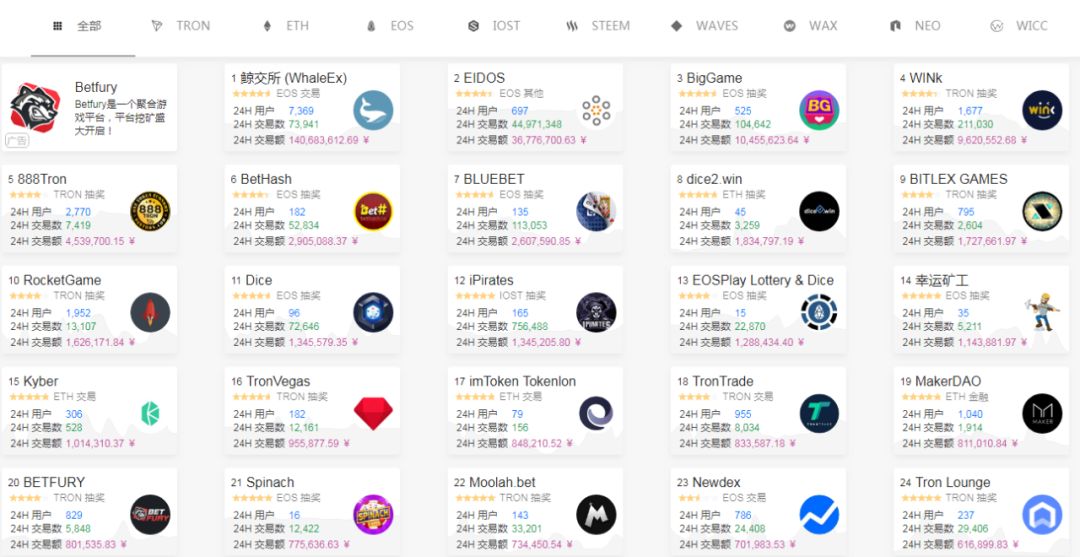Screen dimensions: 1080x557
Task: Click Kyber volume 1,014,310.37 ¥
Action: pos(101,443)
